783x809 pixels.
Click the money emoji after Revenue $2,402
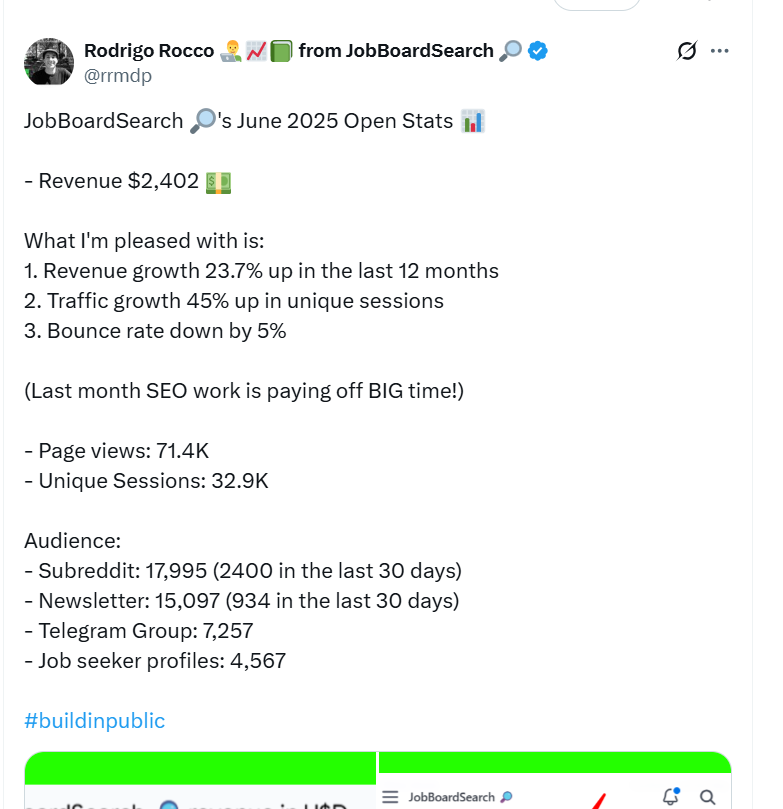218,181
